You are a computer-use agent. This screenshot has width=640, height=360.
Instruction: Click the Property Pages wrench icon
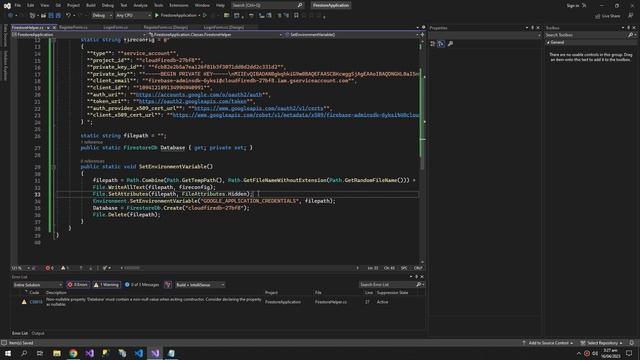click(x=450, y=44)
